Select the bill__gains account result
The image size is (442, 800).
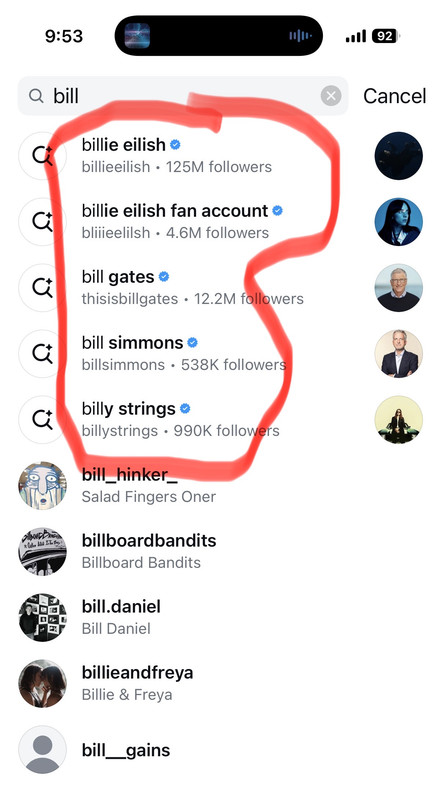tap(221, 749)
